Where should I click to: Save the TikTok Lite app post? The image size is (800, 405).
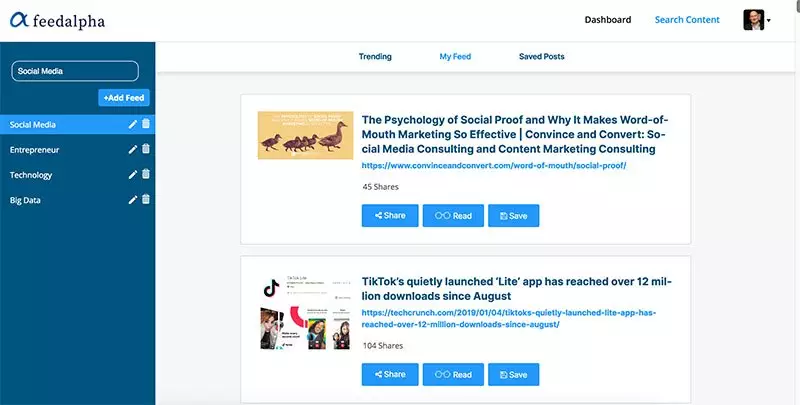pyautogui.click(x=513, y=374)
